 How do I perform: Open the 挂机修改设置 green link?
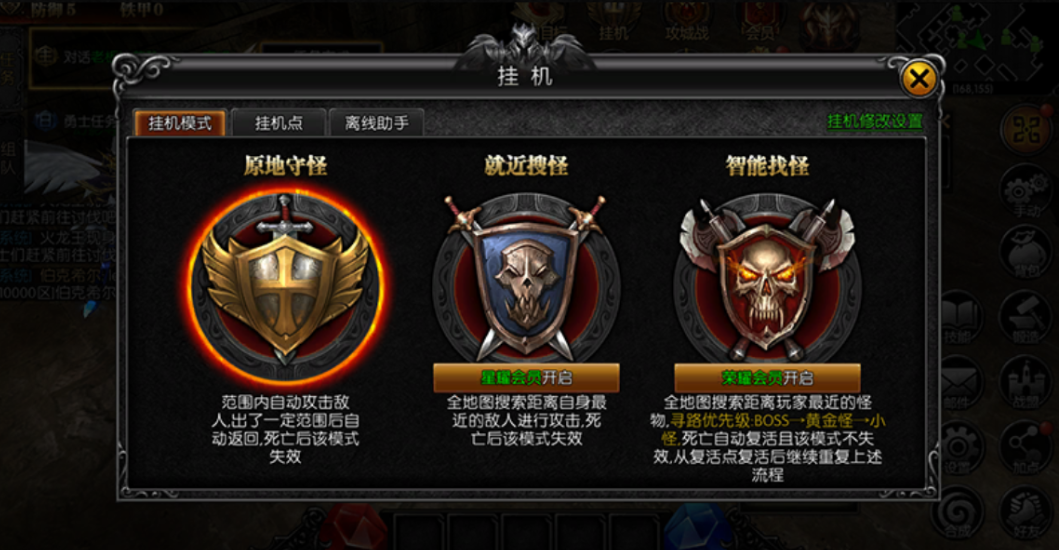875,121
